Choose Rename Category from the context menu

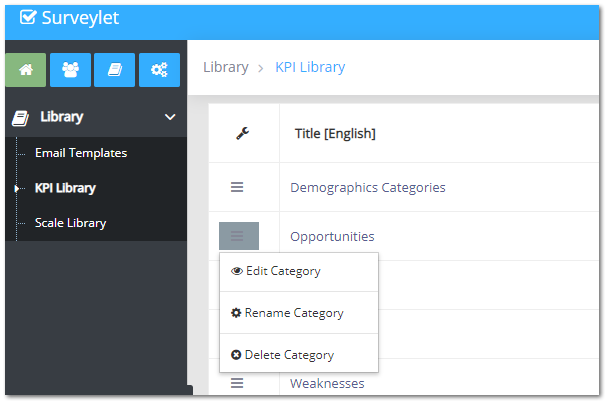299,312
